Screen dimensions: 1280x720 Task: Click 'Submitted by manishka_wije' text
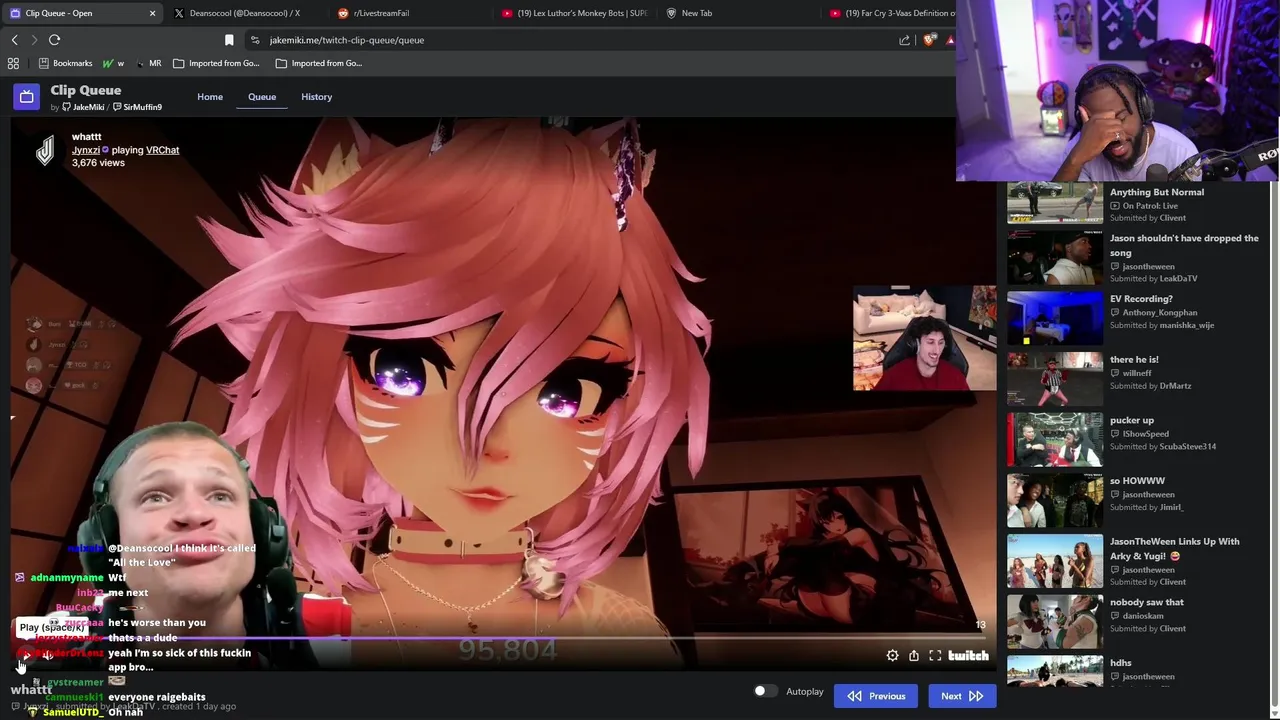1162,325
